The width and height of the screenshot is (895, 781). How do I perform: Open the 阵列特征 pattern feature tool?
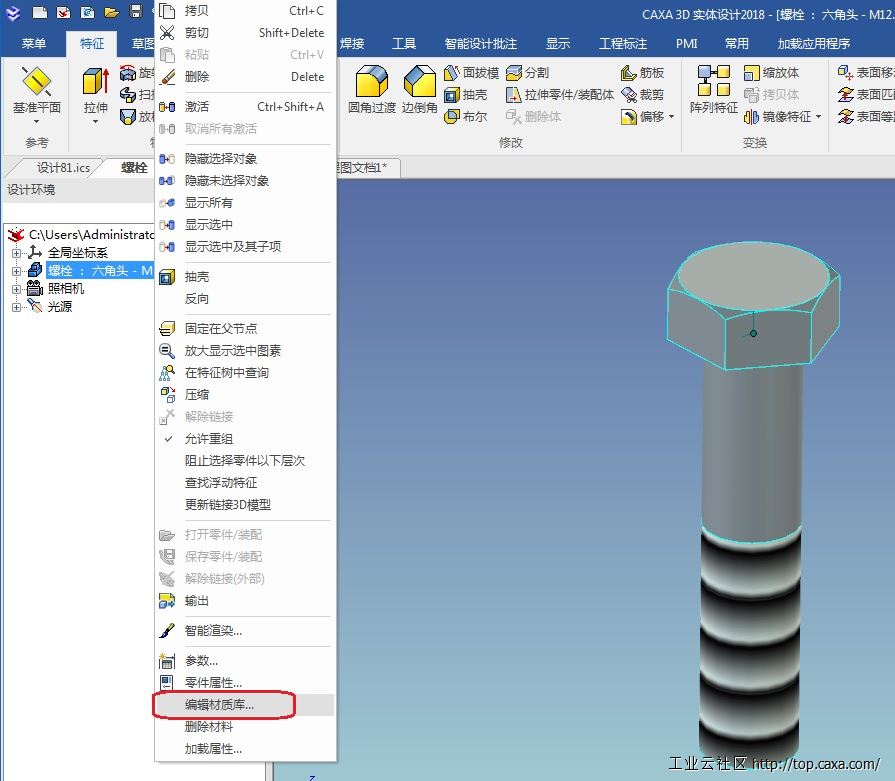713,82
